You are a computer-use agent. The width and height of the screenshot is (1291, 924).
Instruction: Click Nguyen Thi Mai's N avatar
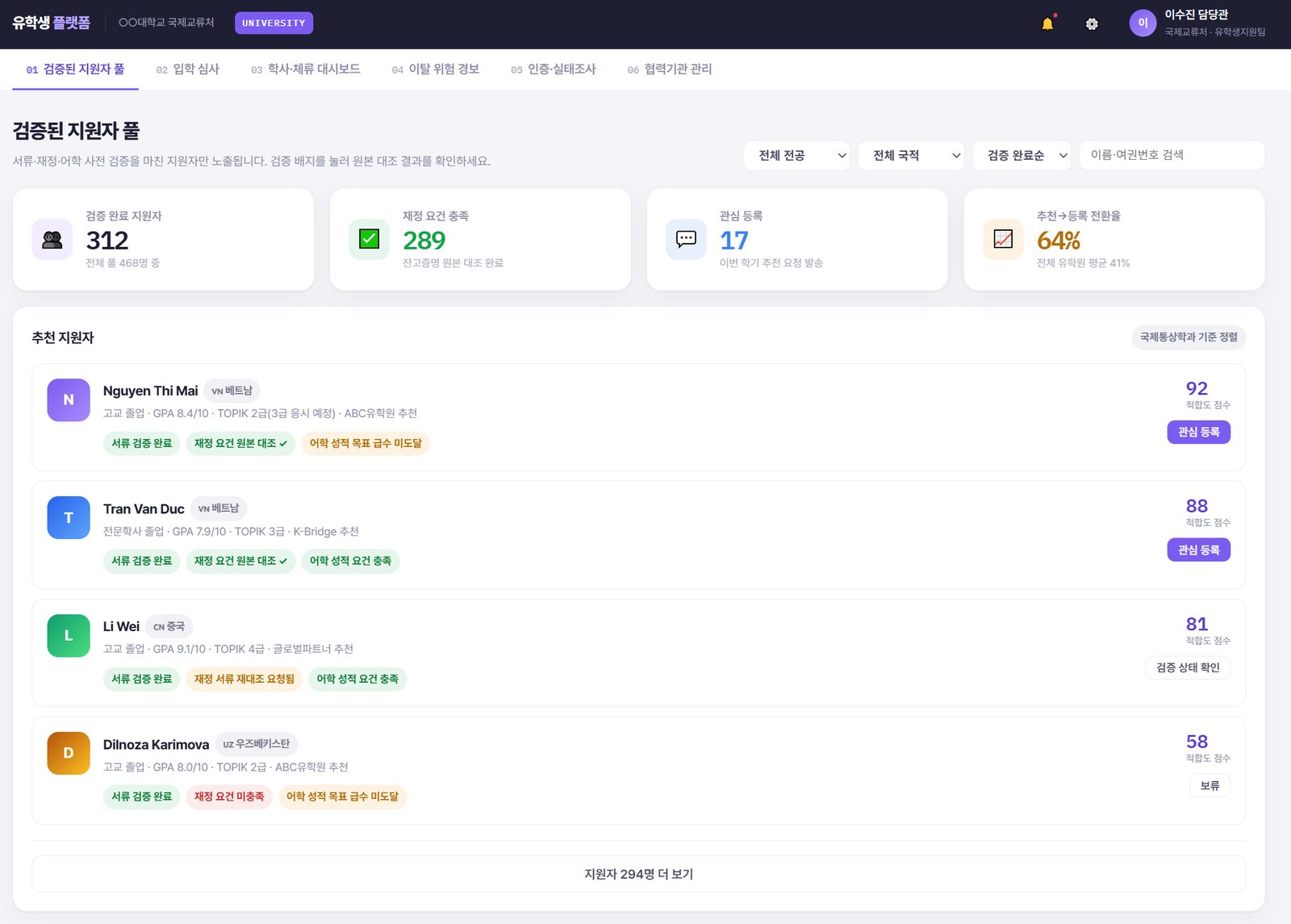pyautogui.click(x=69, y=400)
